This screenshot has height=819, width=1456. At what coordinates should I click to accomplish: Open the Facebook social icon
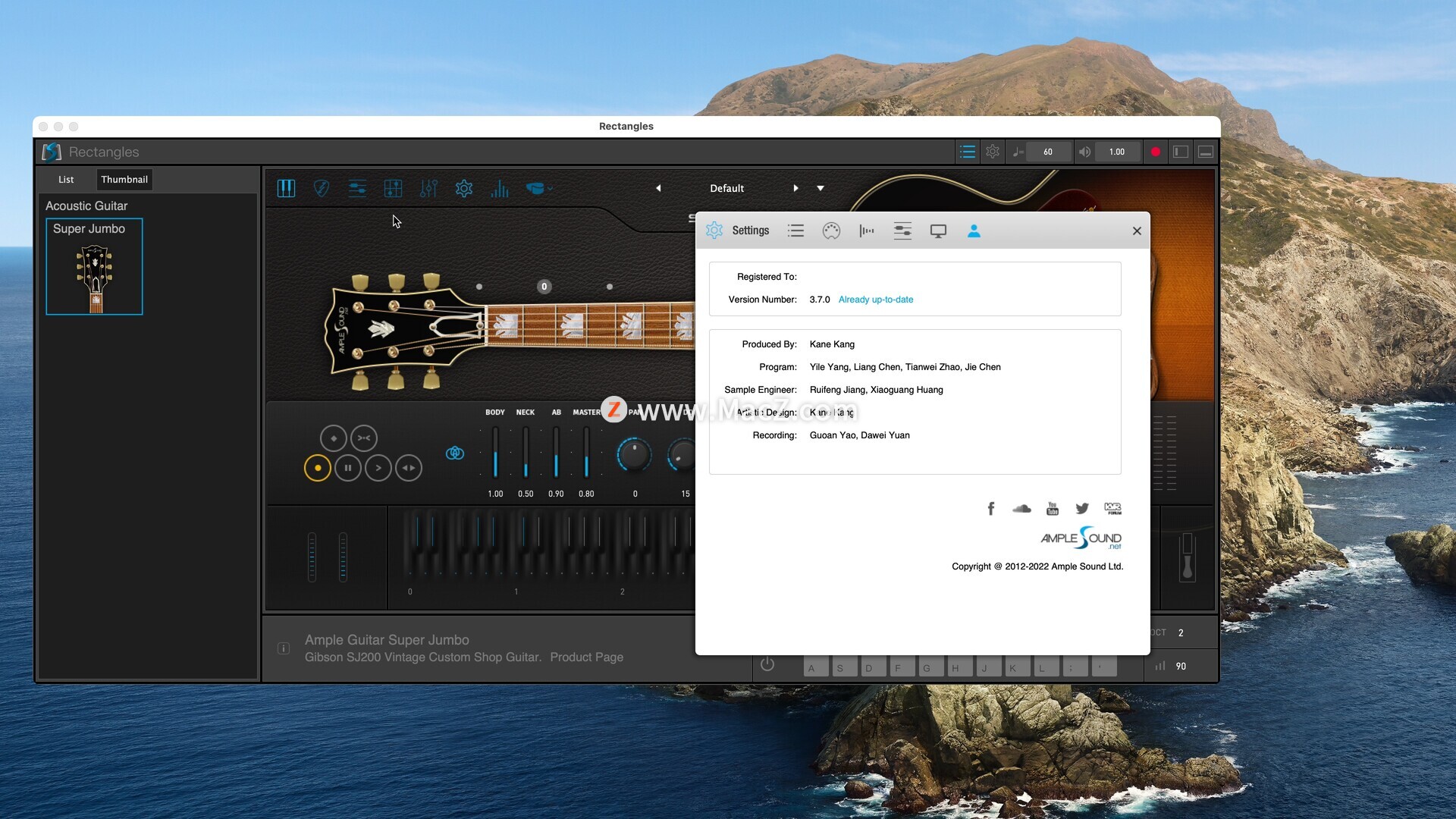[x=991, y=508]
